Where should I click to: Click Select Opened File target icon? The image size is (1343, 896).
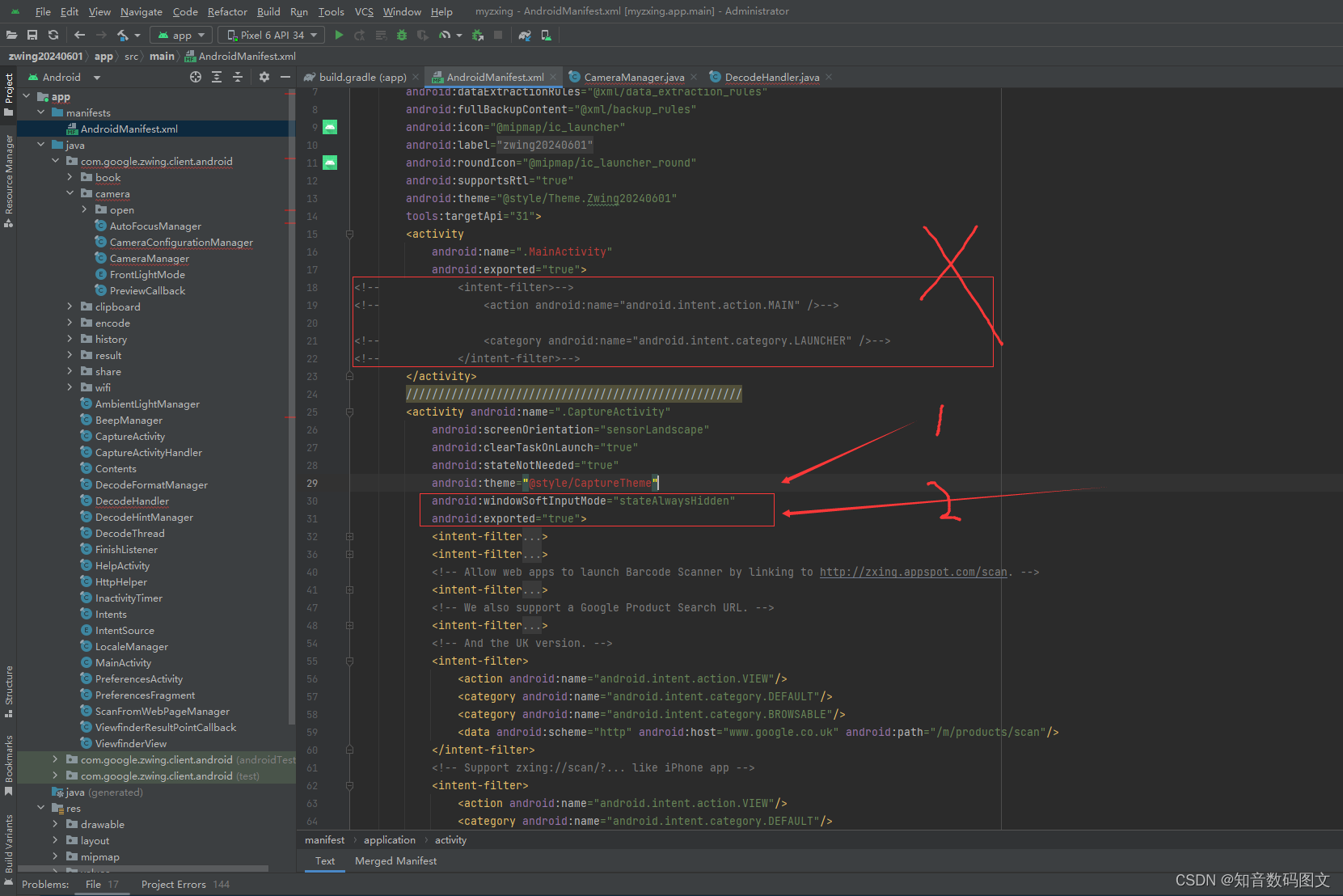coord(195,77)
